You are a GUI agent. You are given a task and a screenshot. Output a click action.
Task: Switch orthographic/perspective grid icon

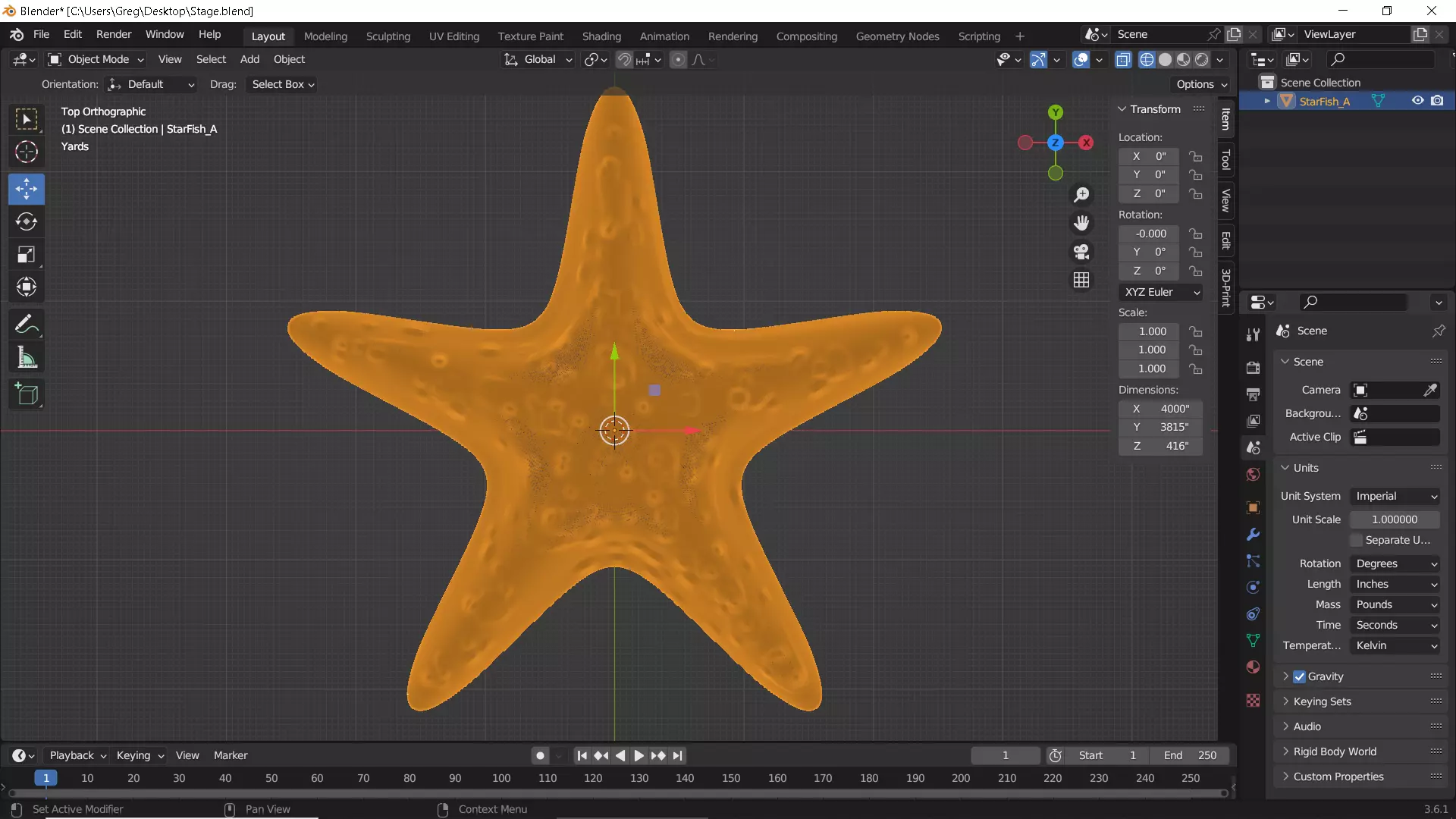[1081, 280]
